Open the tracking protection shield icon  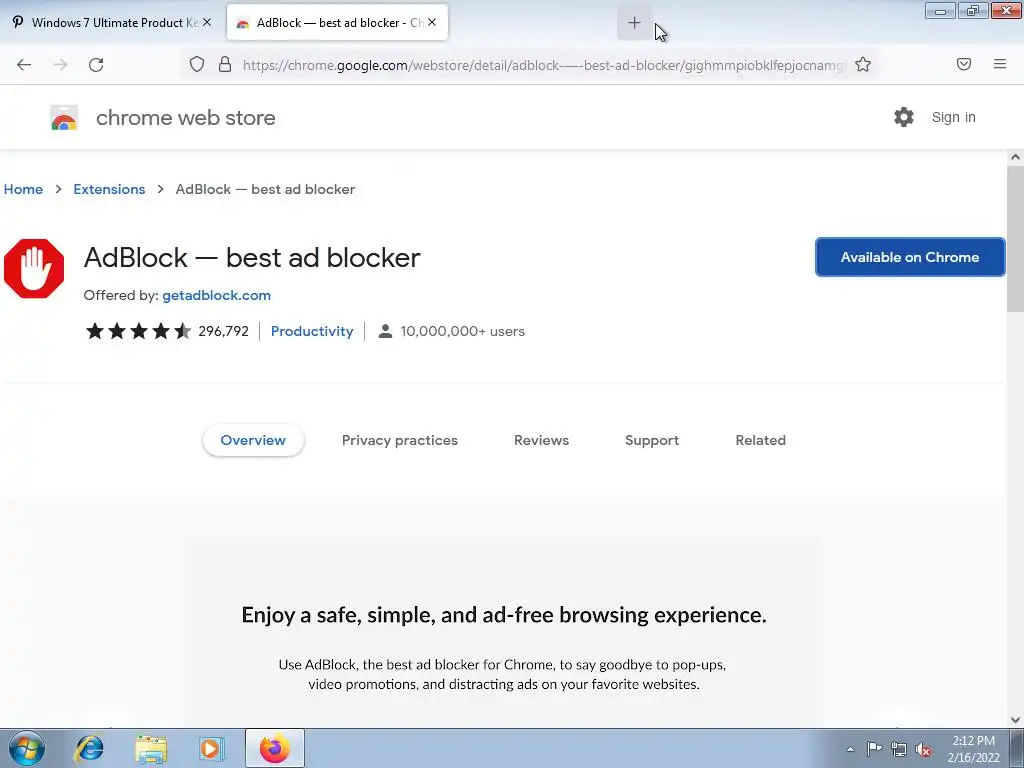tap(197, 64)
